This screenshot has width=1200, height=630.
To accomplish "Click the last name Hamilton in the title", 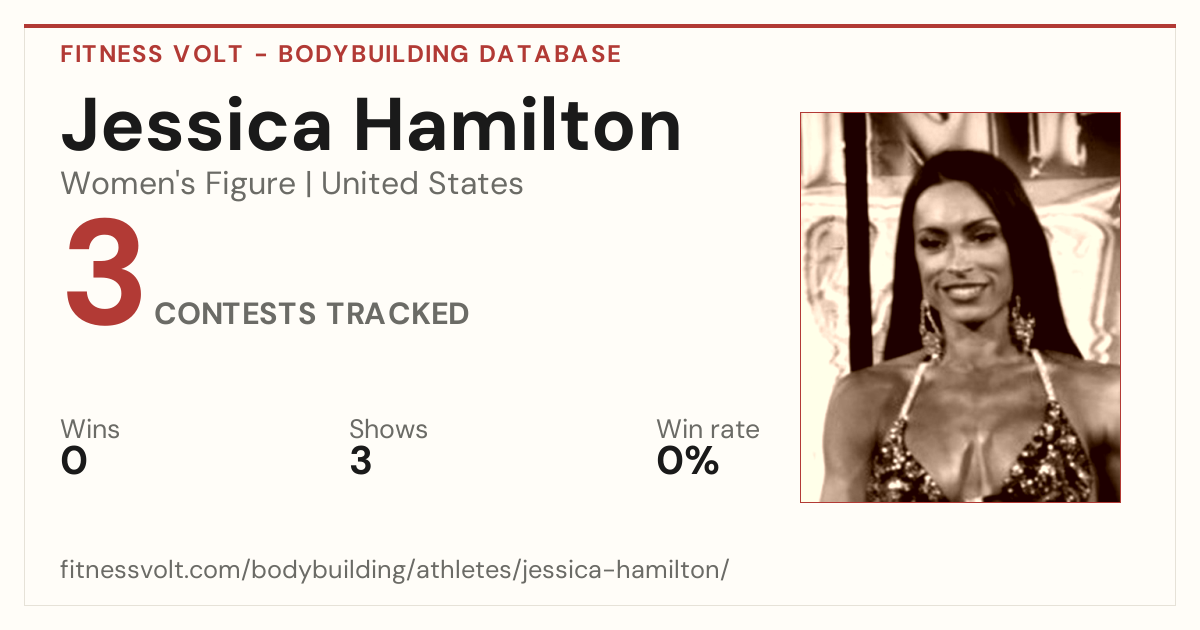I will (519, 125).
